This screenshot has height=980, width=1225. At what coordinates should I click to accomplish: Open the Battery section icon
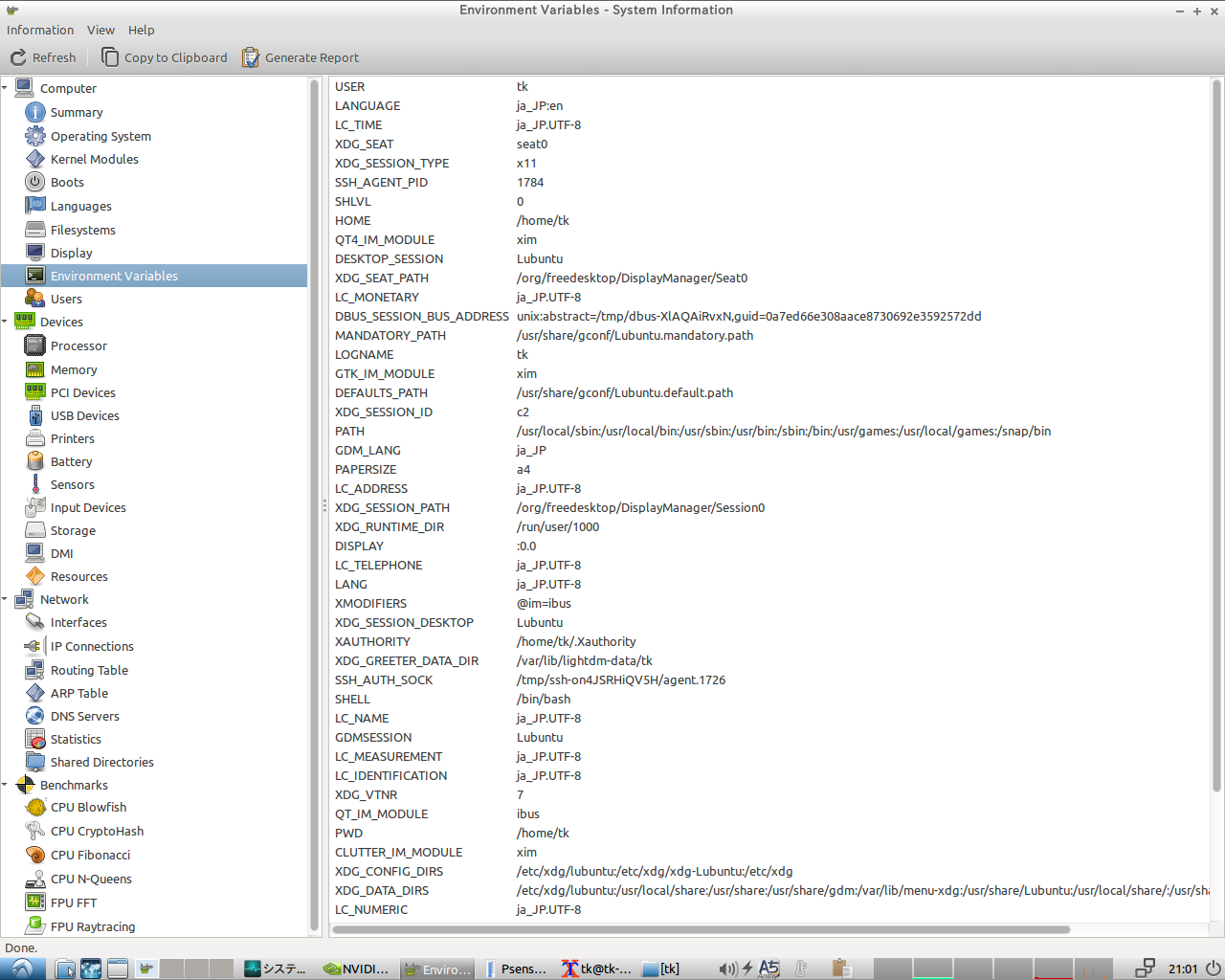point(35,461)
